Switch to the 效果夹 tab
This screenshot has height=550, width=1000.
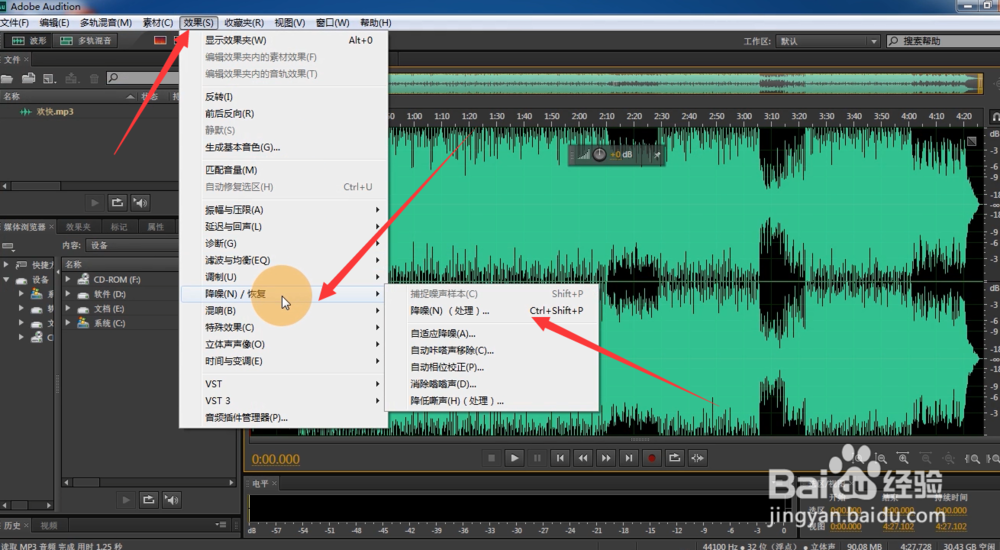[78, 227]
